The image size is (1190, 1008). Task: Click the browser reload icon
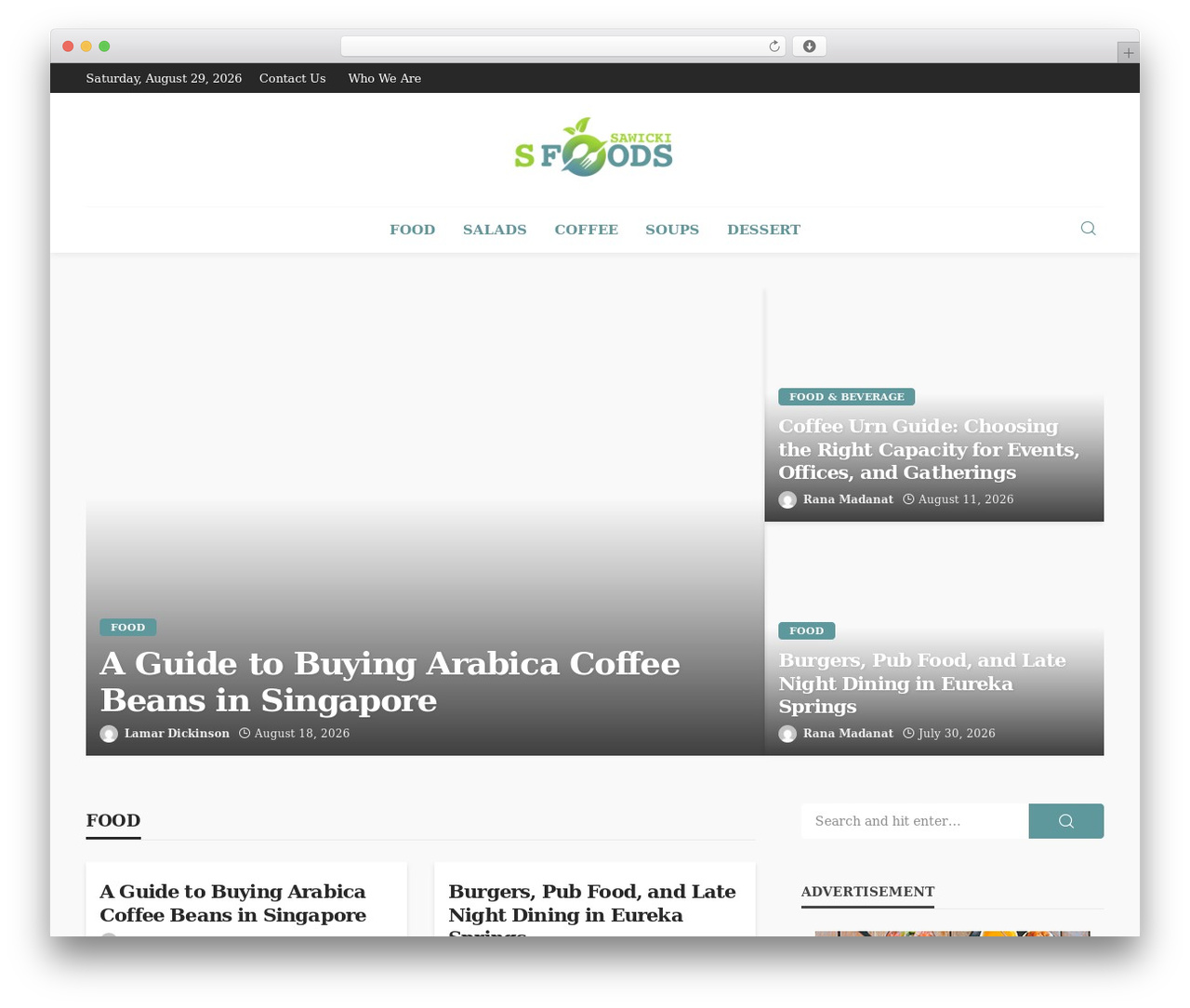[x=773, y=46]
